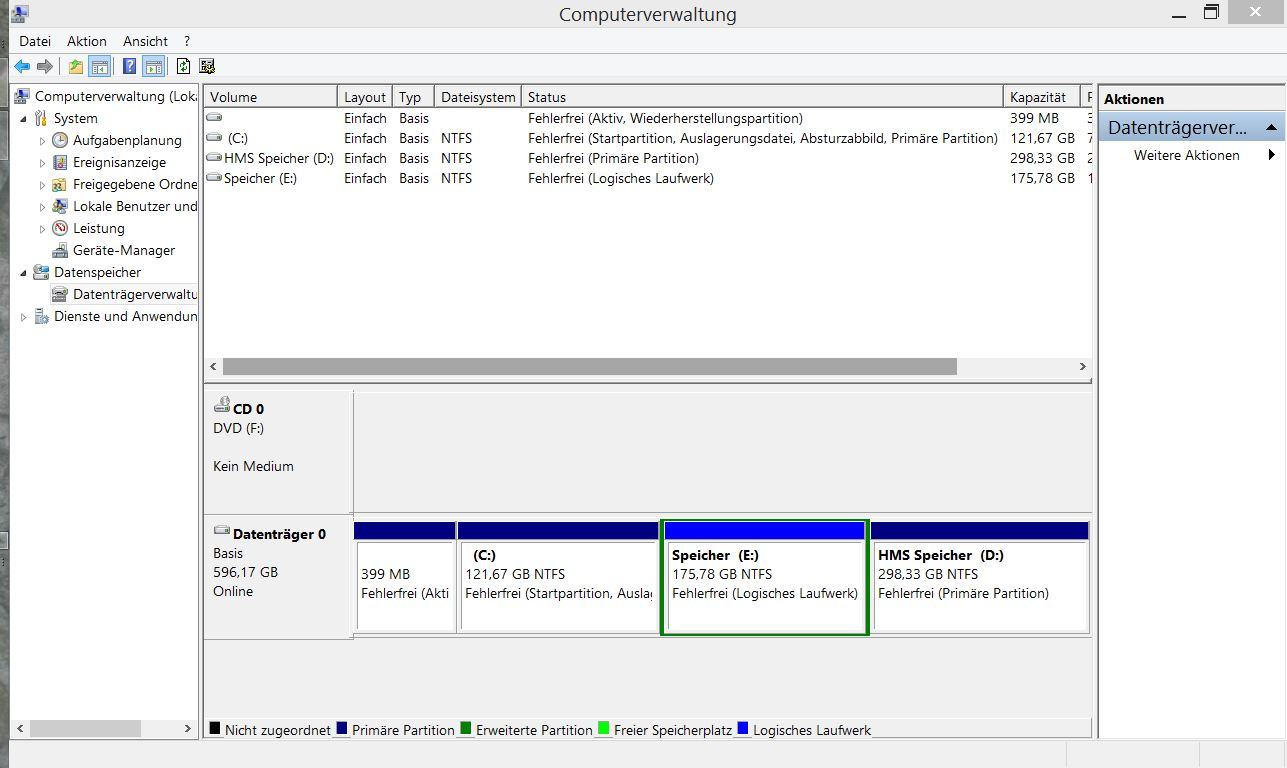The height and width of the screenshot is (768, 1287).
Task: Open the Ansicht menu
Action: [146, 41]
